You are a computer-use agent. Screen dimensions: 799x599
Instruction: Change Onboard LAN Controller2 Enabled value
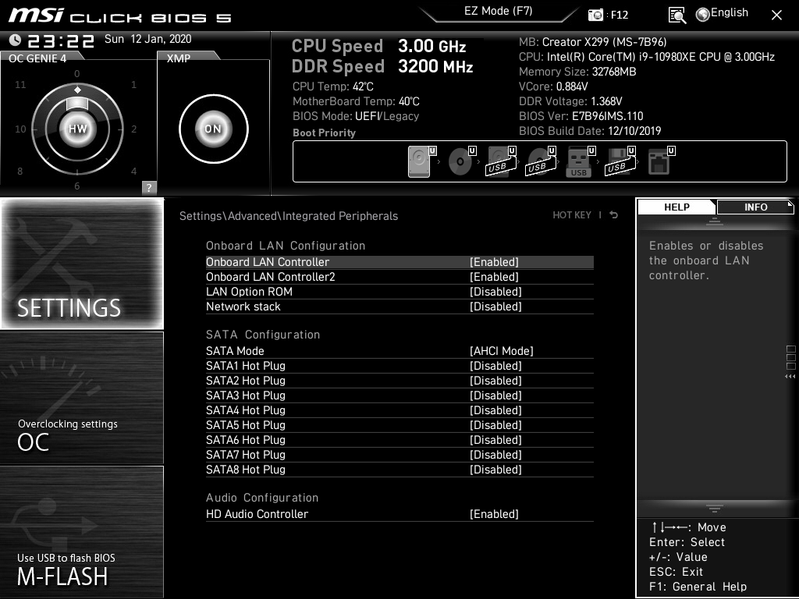494,277
